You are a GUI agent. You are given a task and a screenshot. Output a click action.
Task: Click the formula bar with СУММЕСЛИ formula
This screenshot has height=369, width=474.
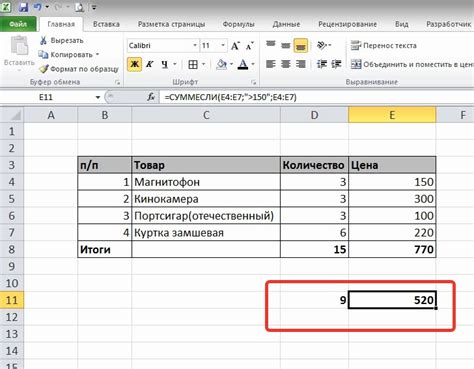pos(317,97)
